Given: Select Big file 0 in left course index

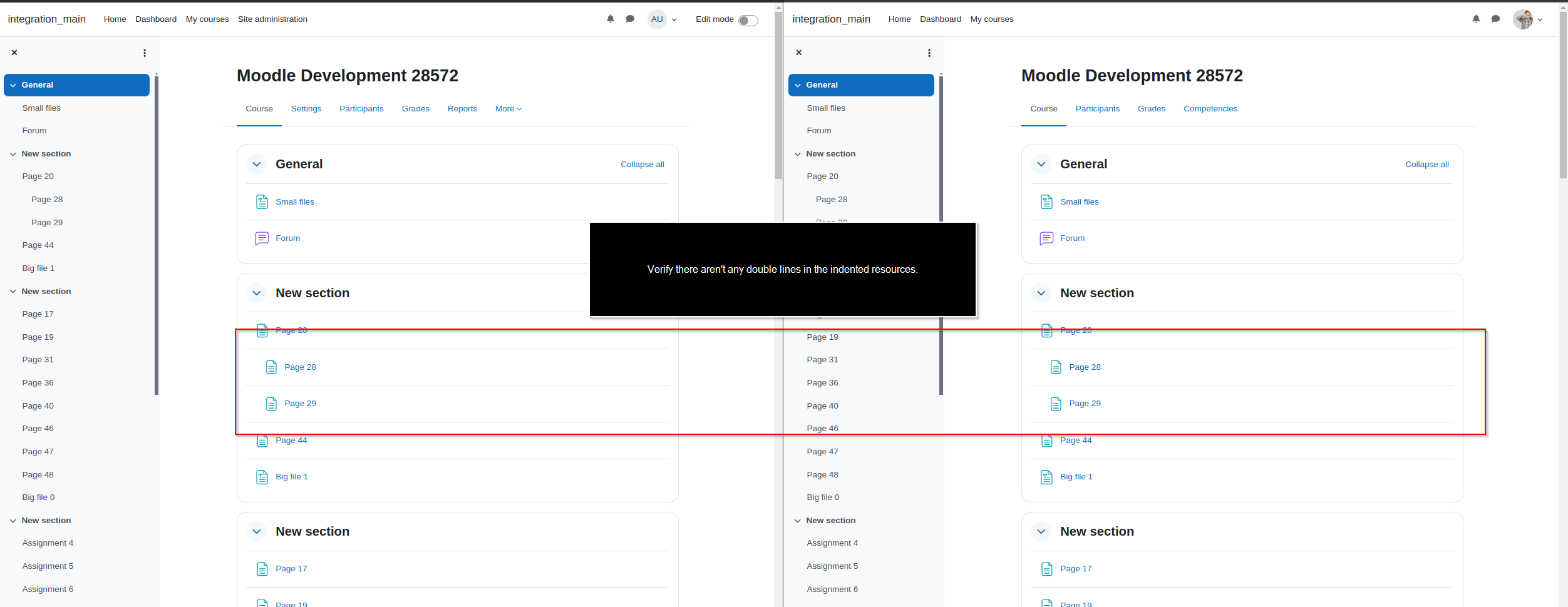Looking at the screenshot, I should (38, 497).
